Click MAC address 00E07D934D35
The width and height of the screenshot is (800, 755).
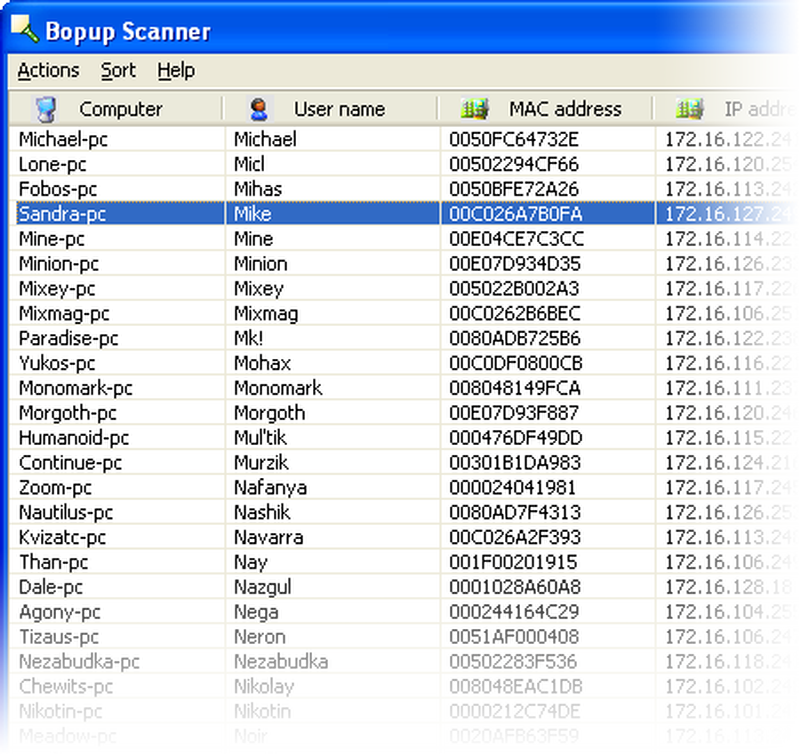[x=515, y=264]
